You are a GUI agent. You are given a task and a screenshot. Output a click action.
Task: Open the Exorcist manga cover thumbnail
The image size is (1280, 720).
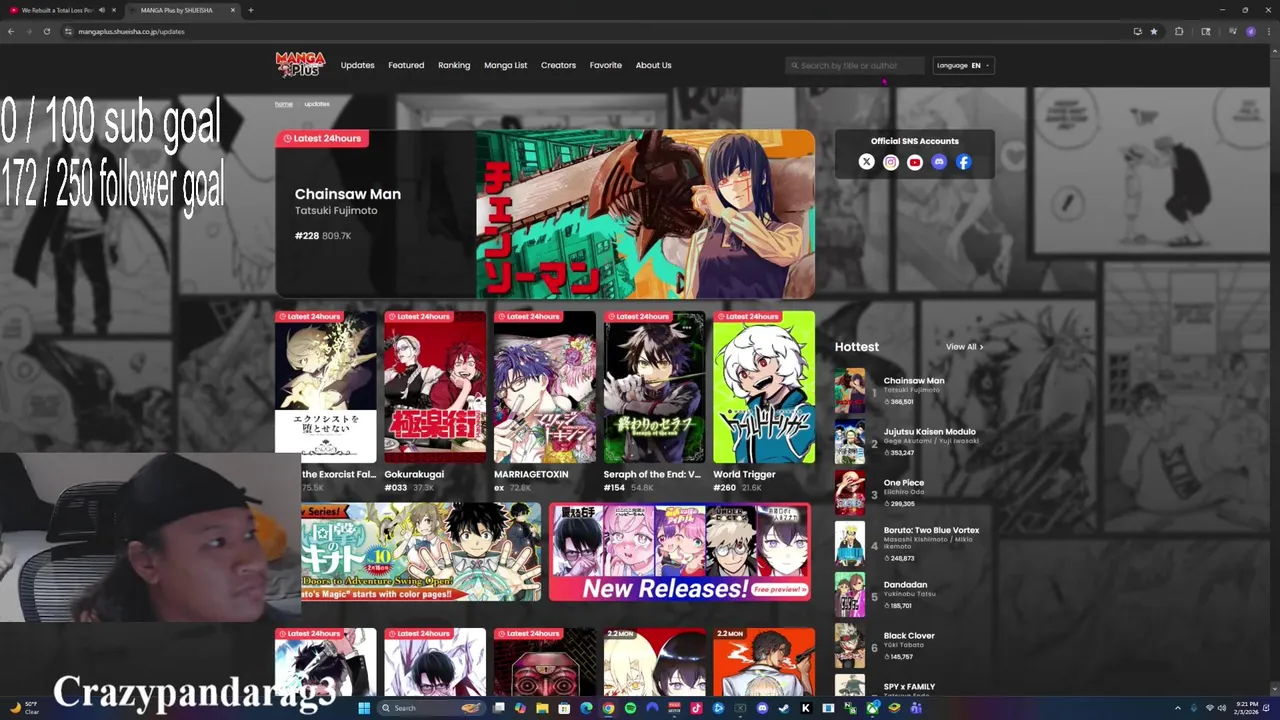coord(326,387)
